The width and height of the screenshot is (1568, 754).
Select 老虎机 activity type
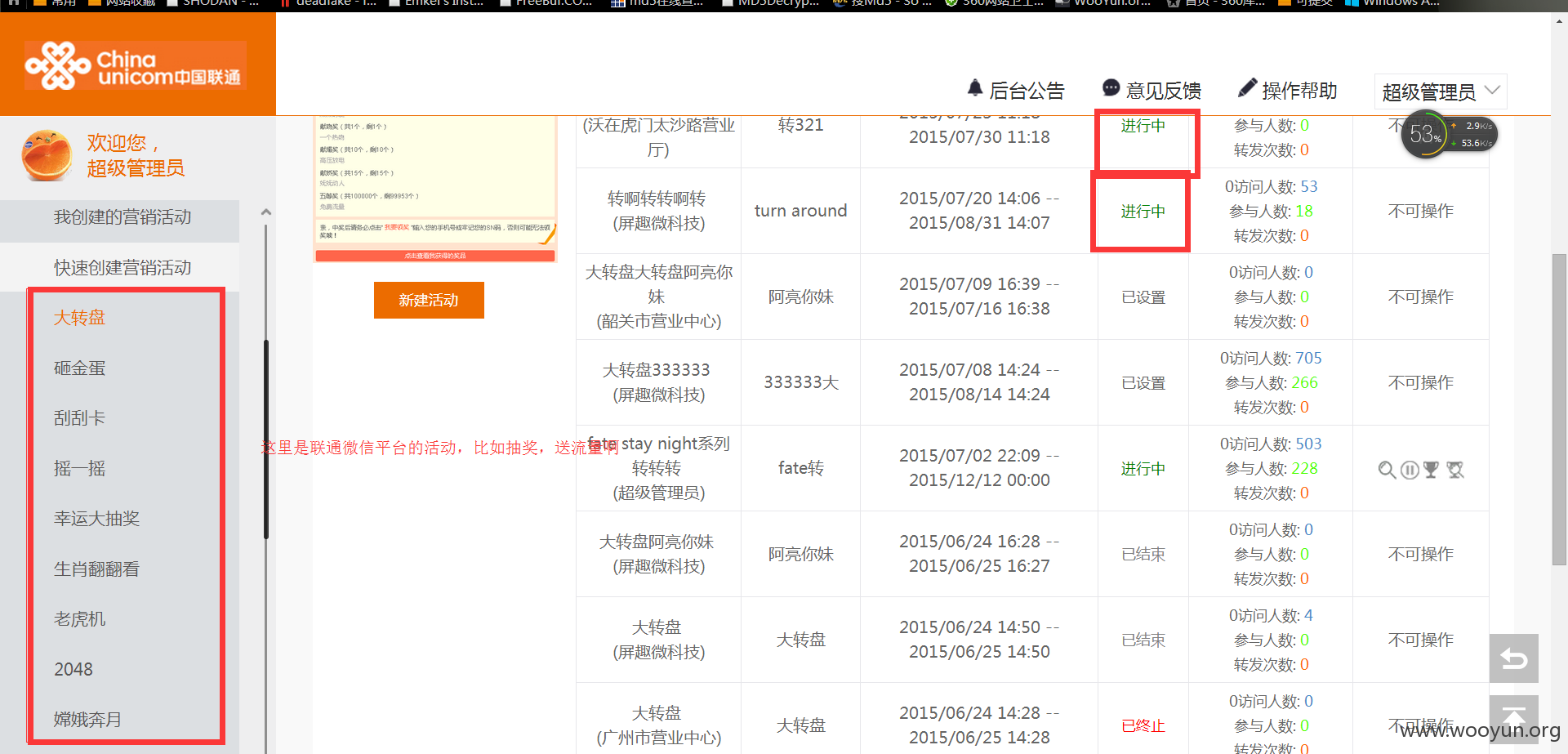pyautogui.click(x=79, y=619)
